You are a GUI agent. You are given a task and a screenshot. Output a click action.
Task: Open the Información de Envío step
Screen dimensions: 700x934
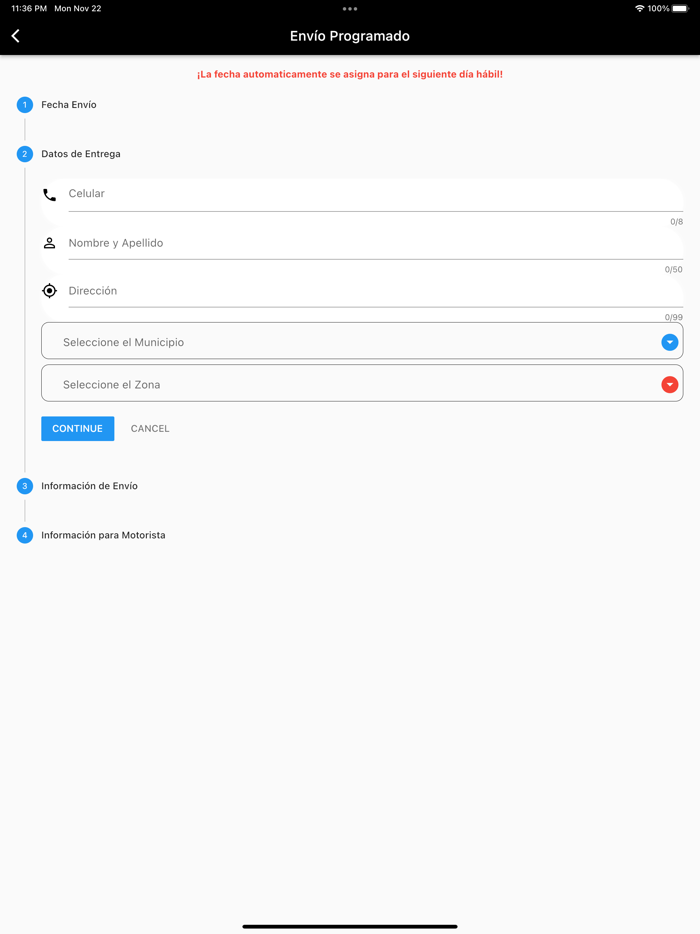pyautogui.click(x=90, y=486)
